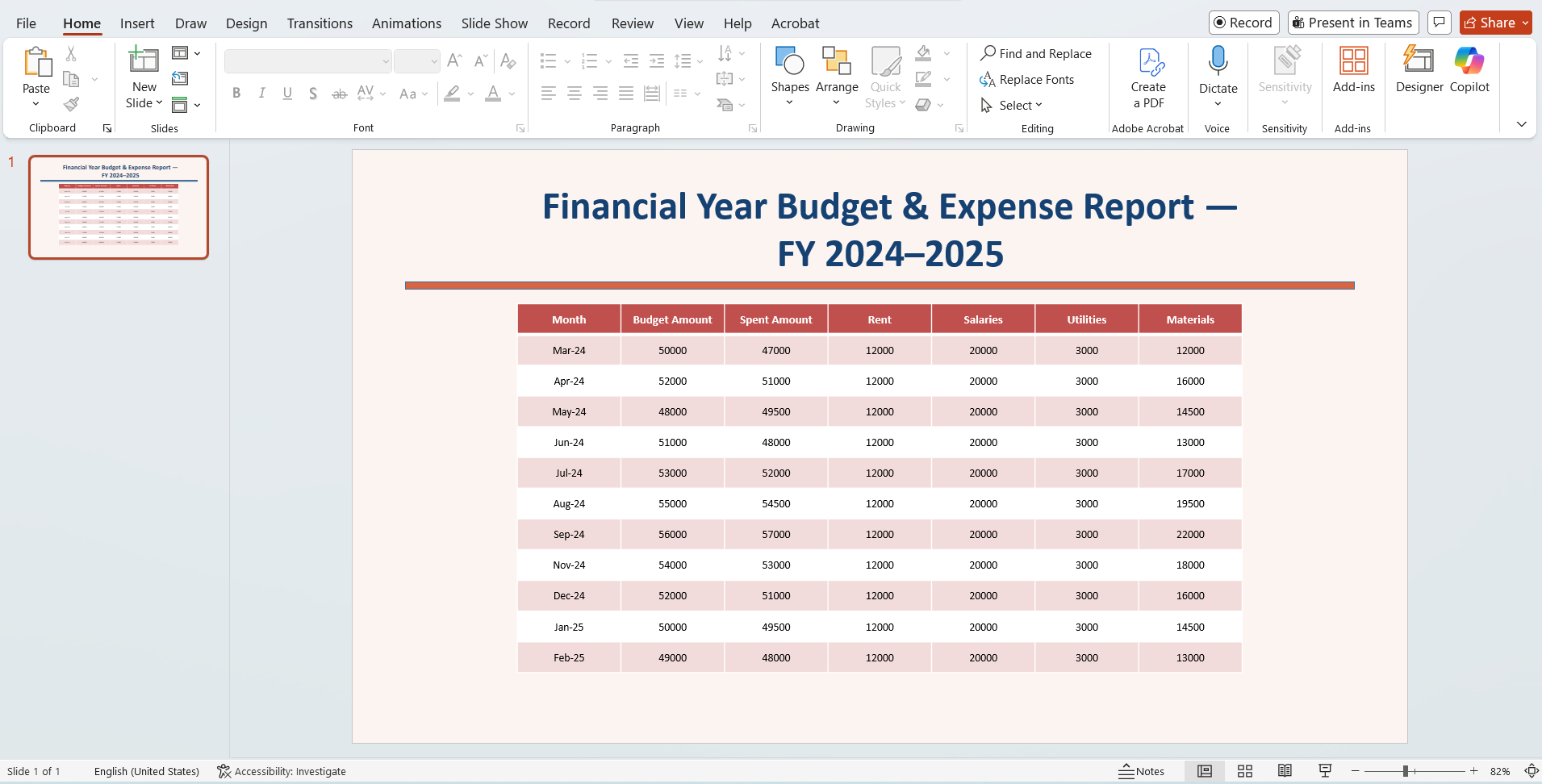Expand the Bullets dropdown arrow
Screen dimensions: 1542x784
point(567,61)
